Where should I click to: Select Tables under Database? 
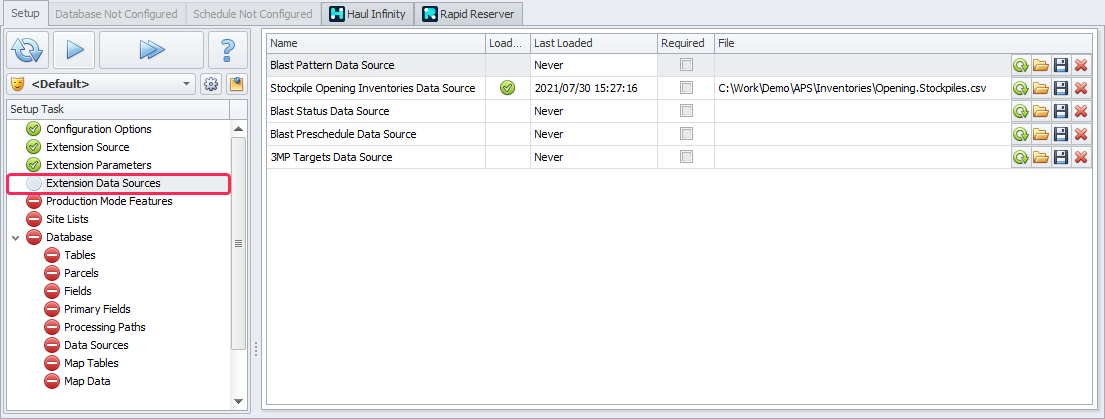(80, 256)
